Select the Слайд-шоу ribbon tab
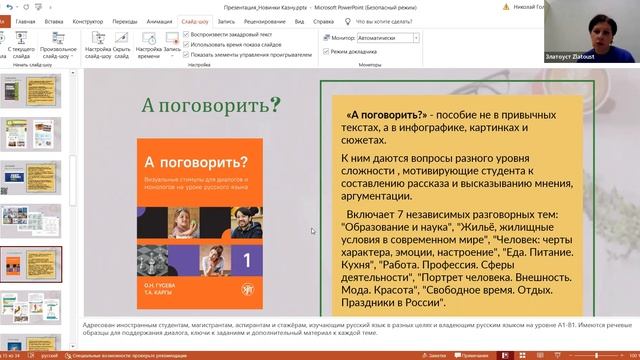This screenshot has width=640, height=360. pyautogui.click(x=195, y=21)
